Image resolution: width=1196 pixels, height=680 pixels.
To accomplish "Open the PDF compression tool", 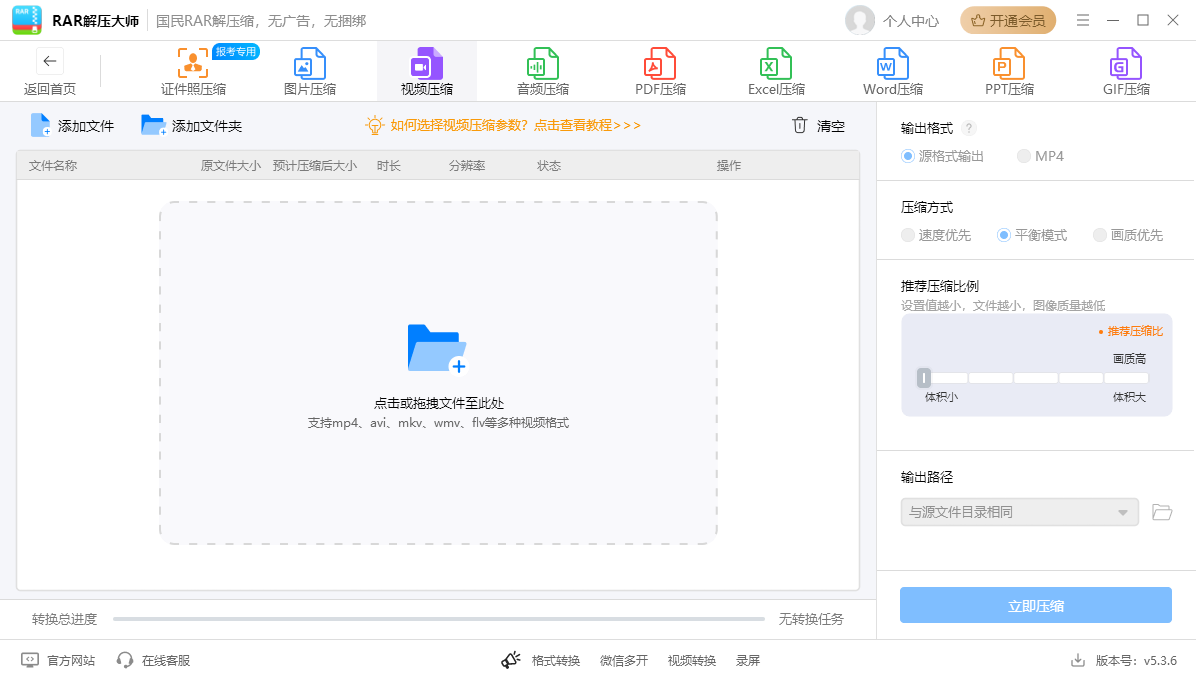I will pos(660,65).
